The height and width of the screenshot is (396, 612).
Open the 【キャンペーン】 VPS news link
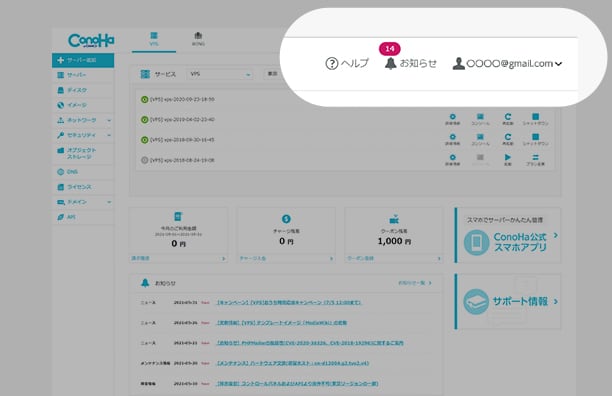point(289,302)
